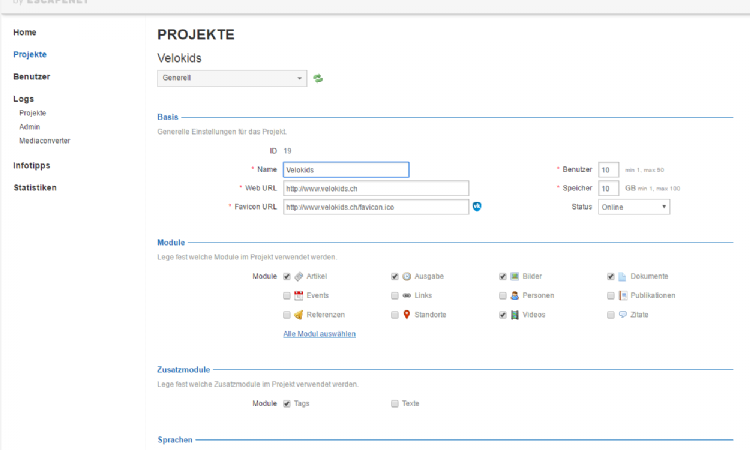Go to Statistiken in the sidebar
This screenshot has width=750, height=450.
[x=35, y=187]
